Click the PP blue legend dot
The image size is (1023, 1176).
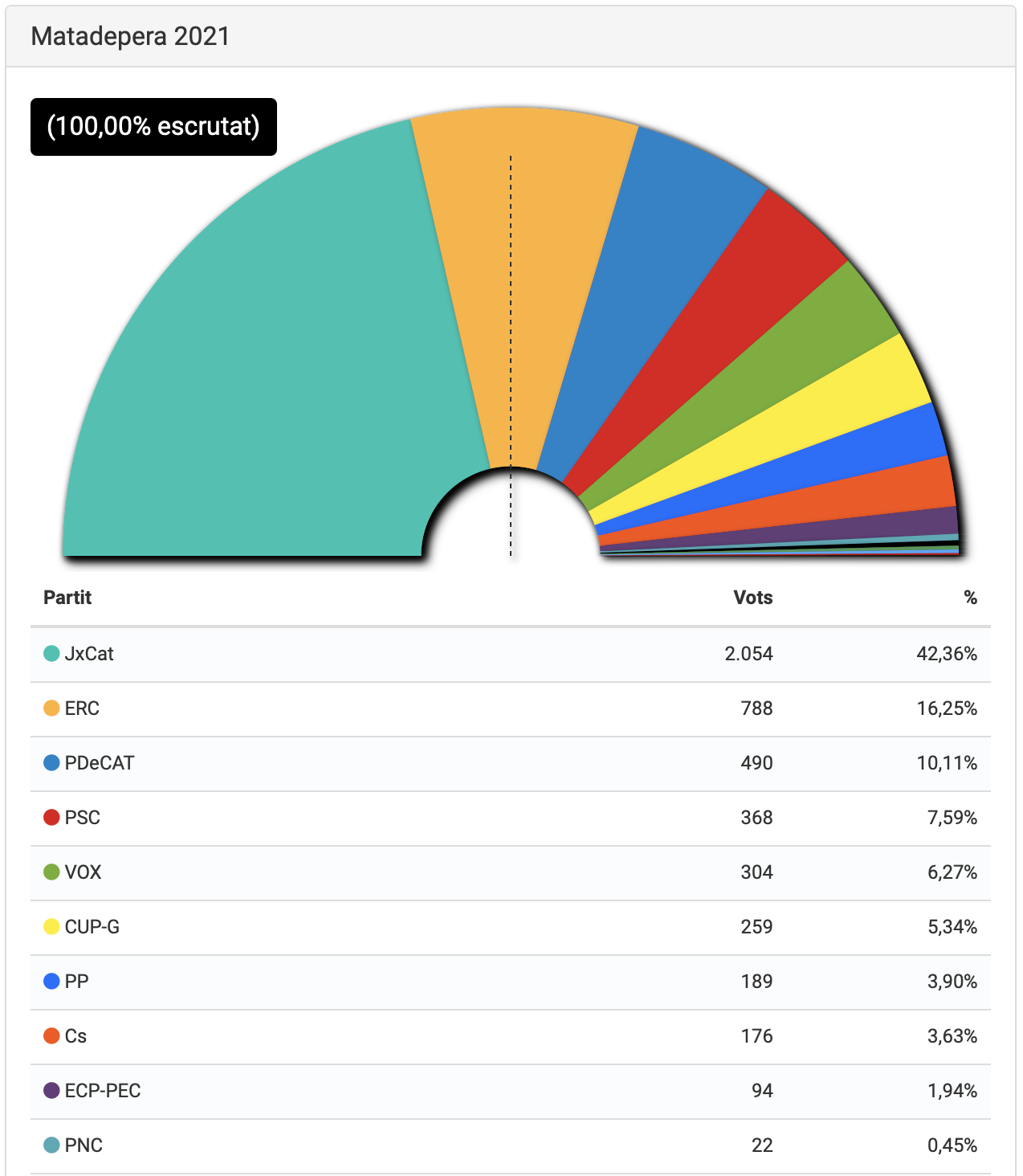coord(51,982)
